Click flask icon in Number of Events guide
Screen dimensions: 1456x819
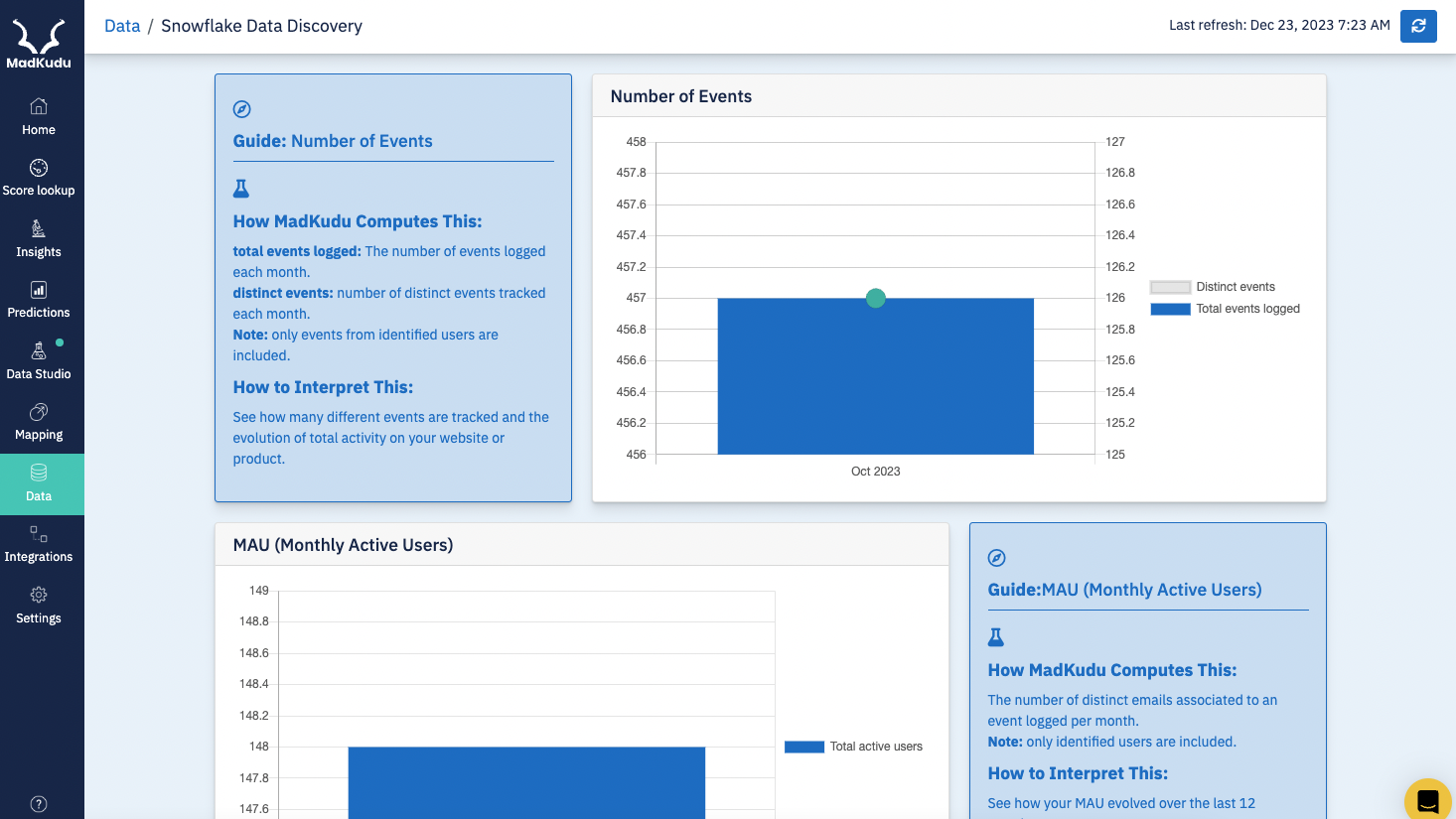241,188
